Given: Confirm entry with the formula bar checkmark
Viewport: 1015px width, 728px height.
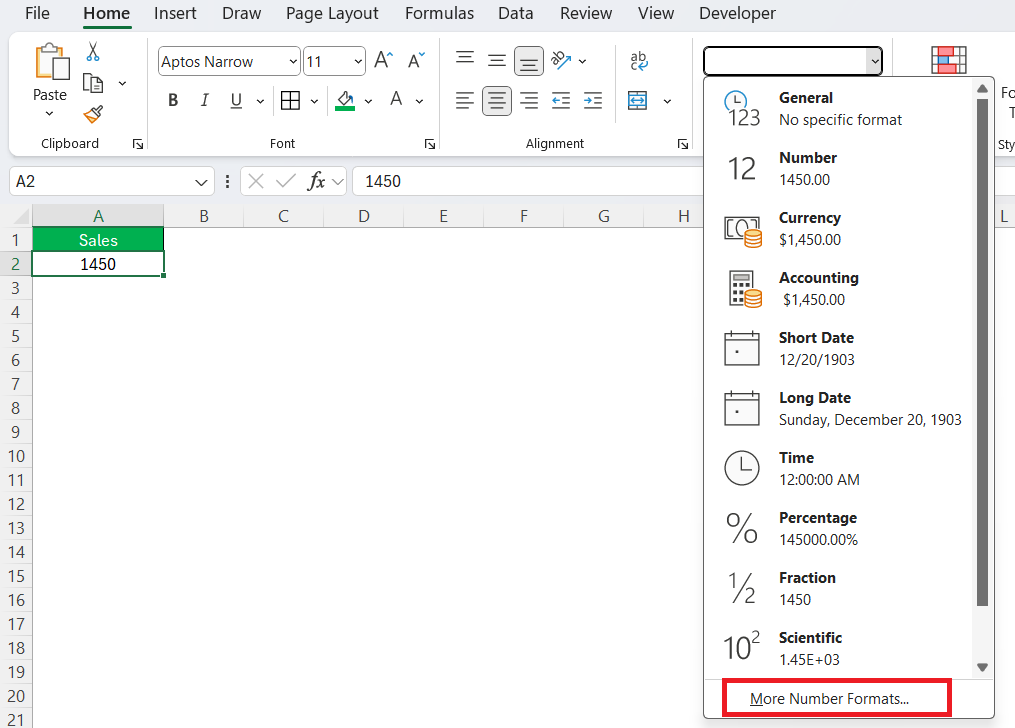Looking at the screenshot, I should pos(285,181).
